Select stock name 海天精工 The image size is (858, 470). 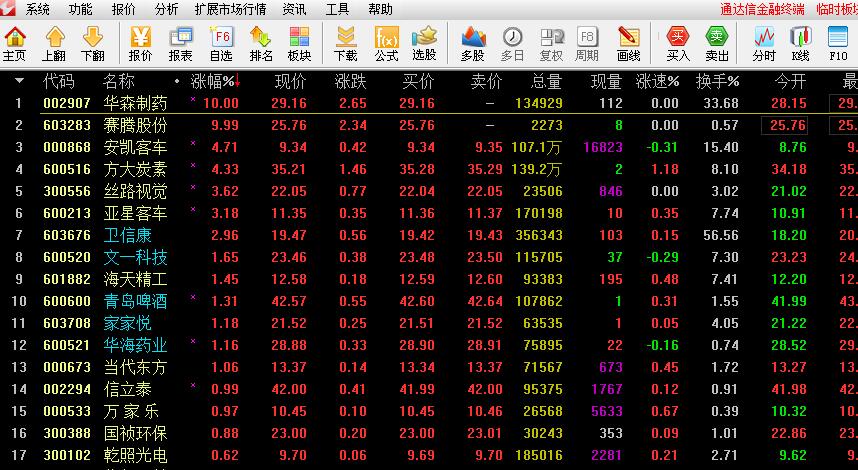[x=135, y=279]
